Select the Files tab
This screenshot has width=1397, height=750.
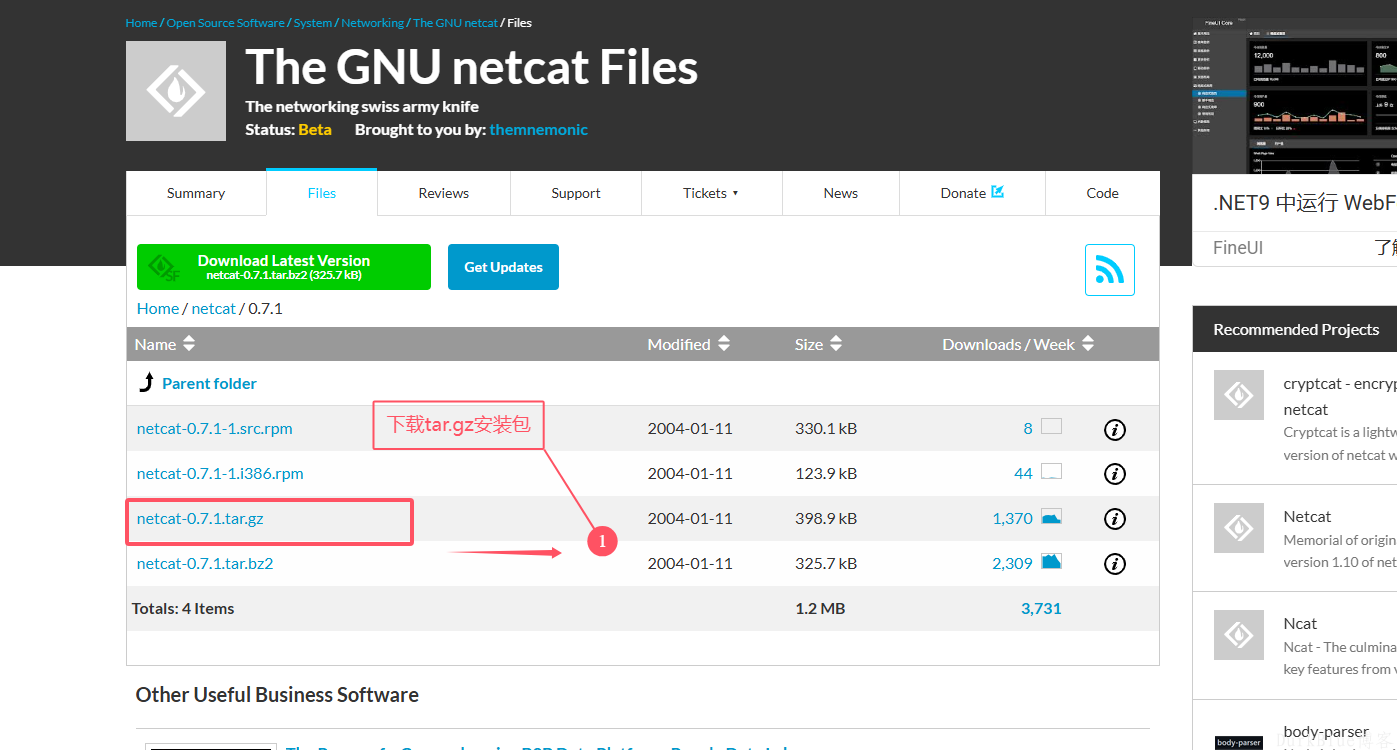[322, 193]
